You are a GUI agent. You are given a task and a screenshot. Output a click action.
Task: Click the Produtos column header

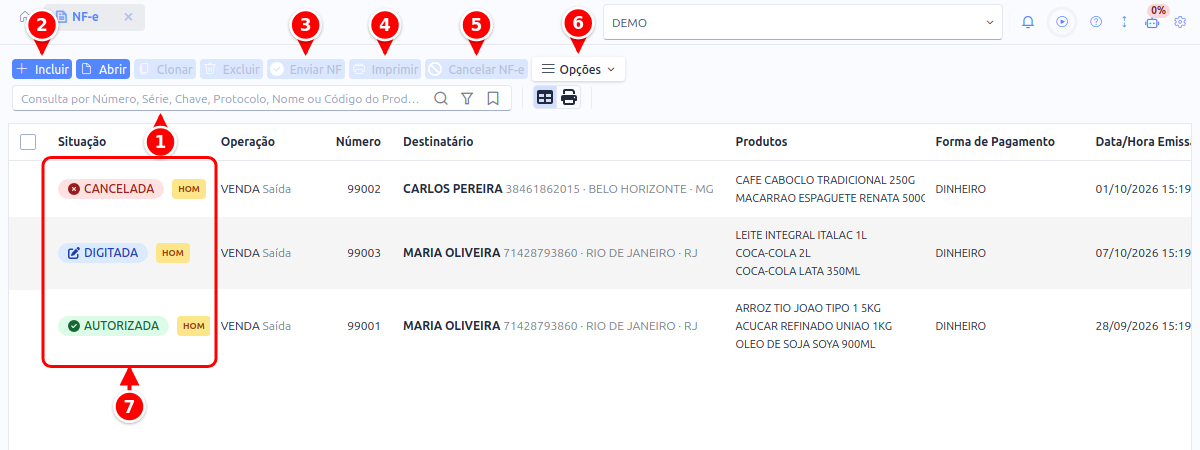(x=761, y=142)
